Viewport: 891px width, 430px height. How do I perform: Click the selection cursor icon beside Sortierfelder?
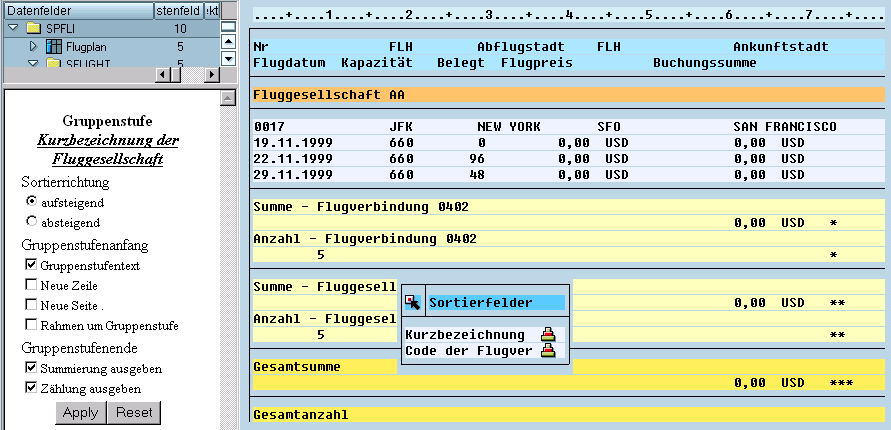click(x=413, y=302)
